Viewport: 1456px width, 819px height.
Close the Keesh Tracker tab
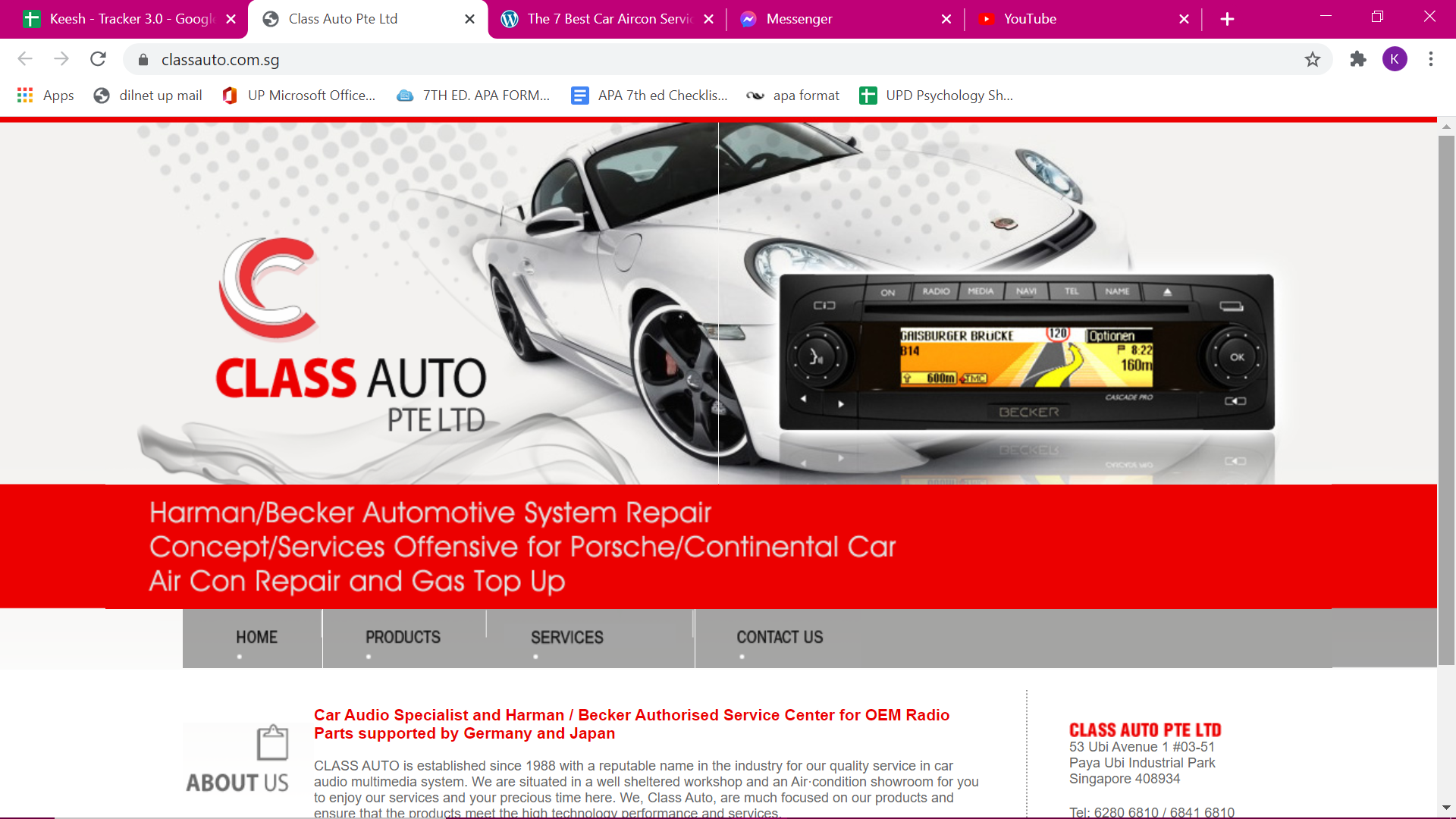tap(231, 19)
